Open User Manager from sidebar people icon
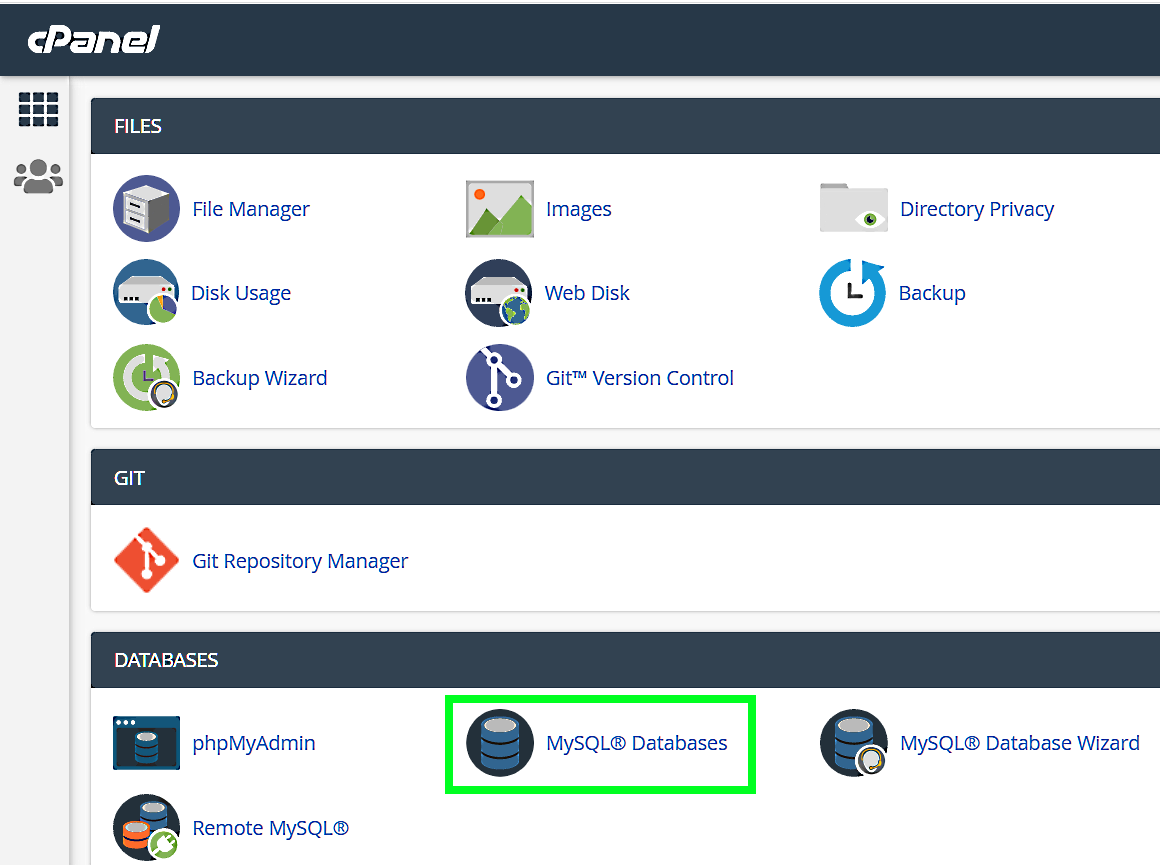This screenshot has height=865, width=1160. click(x=38, y=177)
